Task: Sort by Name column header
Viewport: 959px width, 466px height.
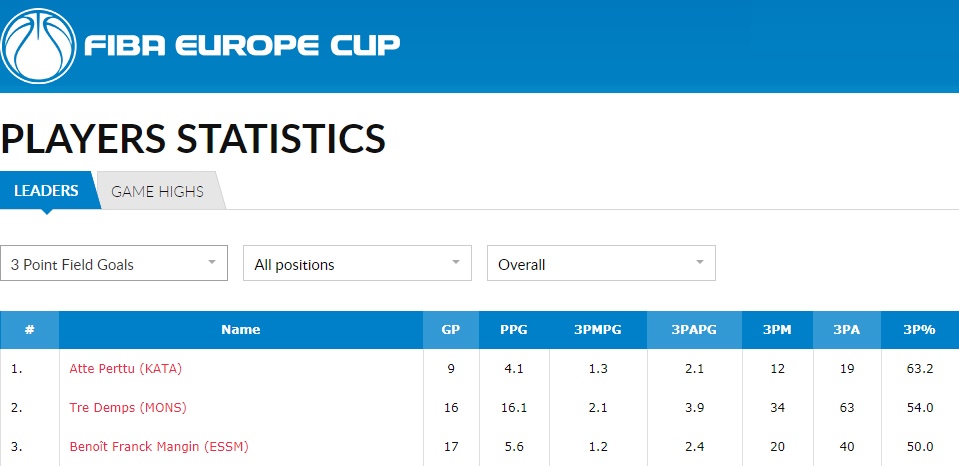Action: point(241,330)
